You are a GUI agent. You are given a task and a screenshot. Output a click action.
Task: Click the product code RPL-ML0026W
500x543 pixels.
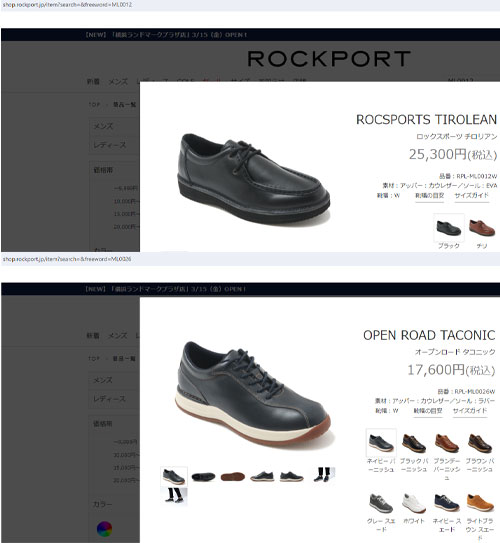475,392
